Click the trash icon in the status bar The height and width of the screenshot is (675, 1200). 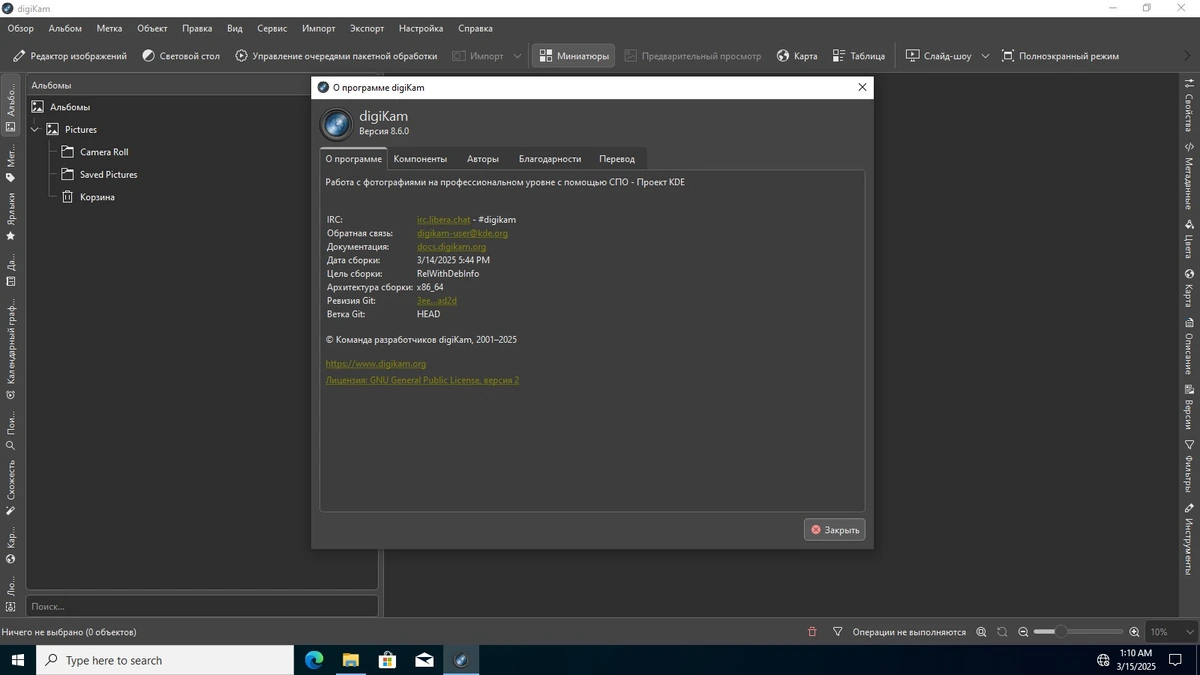point(812,632)
